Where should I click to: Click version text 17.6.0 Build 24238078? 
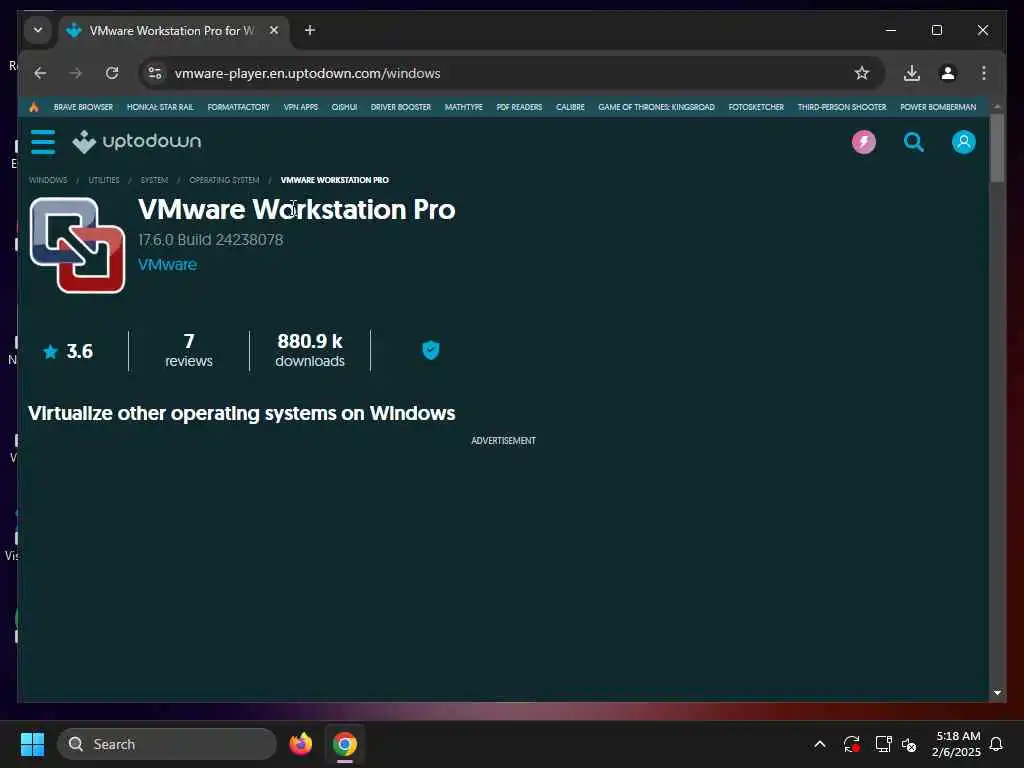click(x=210, y=240)
